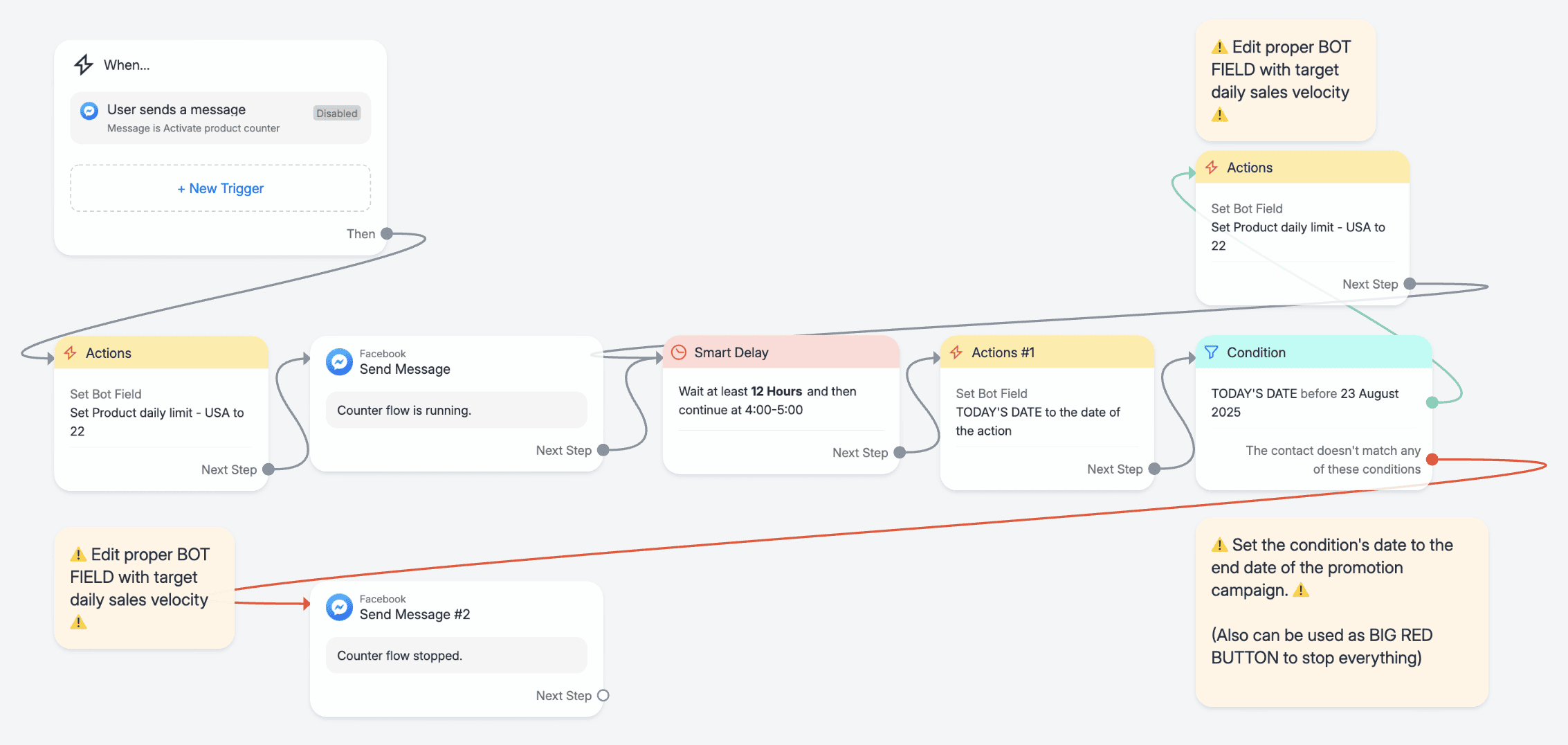The height and width of the screenshot is (745, 1568).
Task: Click Messenger icon in User sends a message trigger
Action: click(x=89, y=111)
